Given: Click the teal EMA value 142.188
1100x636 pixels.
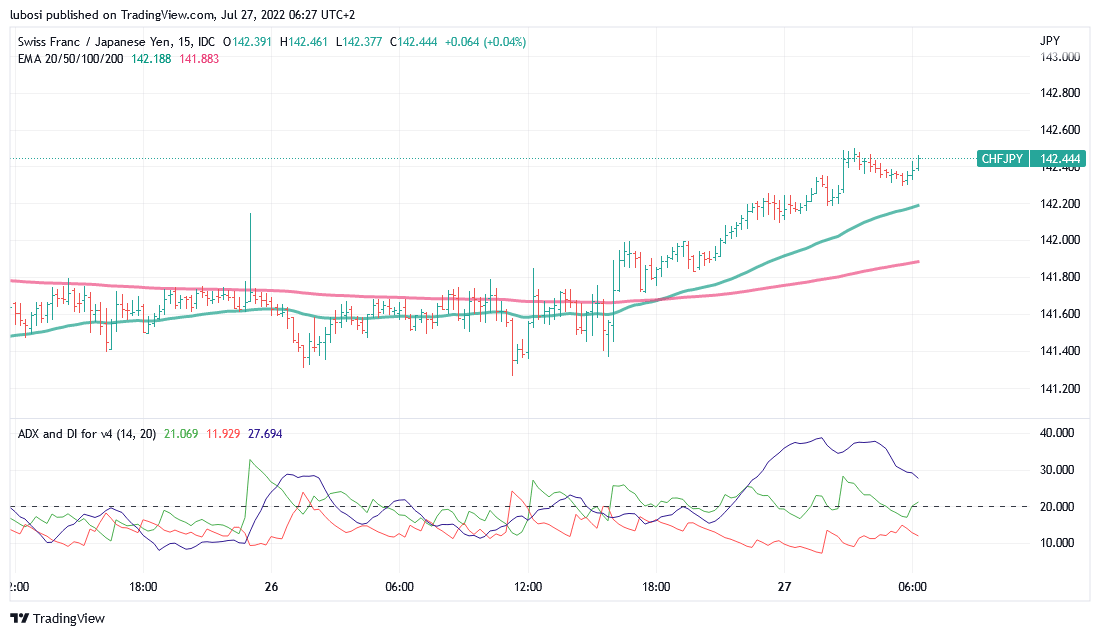Looking at the screenshot, I should pyautogui.click(x=152, y=58).
